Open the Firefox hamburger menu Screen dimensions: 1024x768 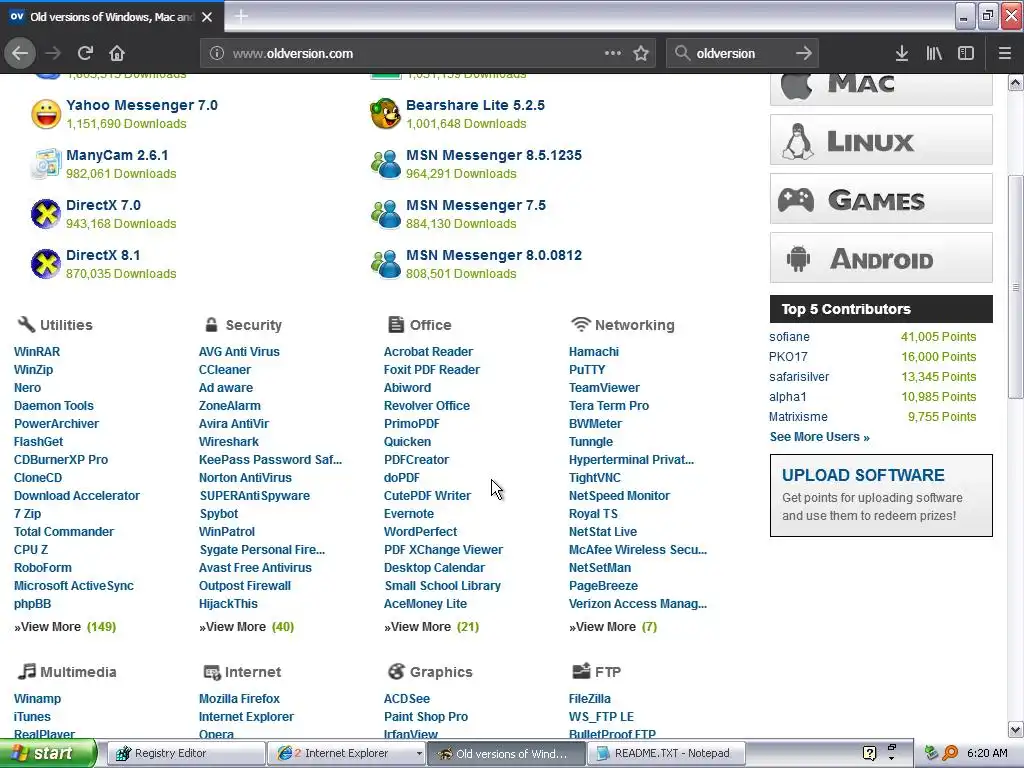(x=1005, y=54)
